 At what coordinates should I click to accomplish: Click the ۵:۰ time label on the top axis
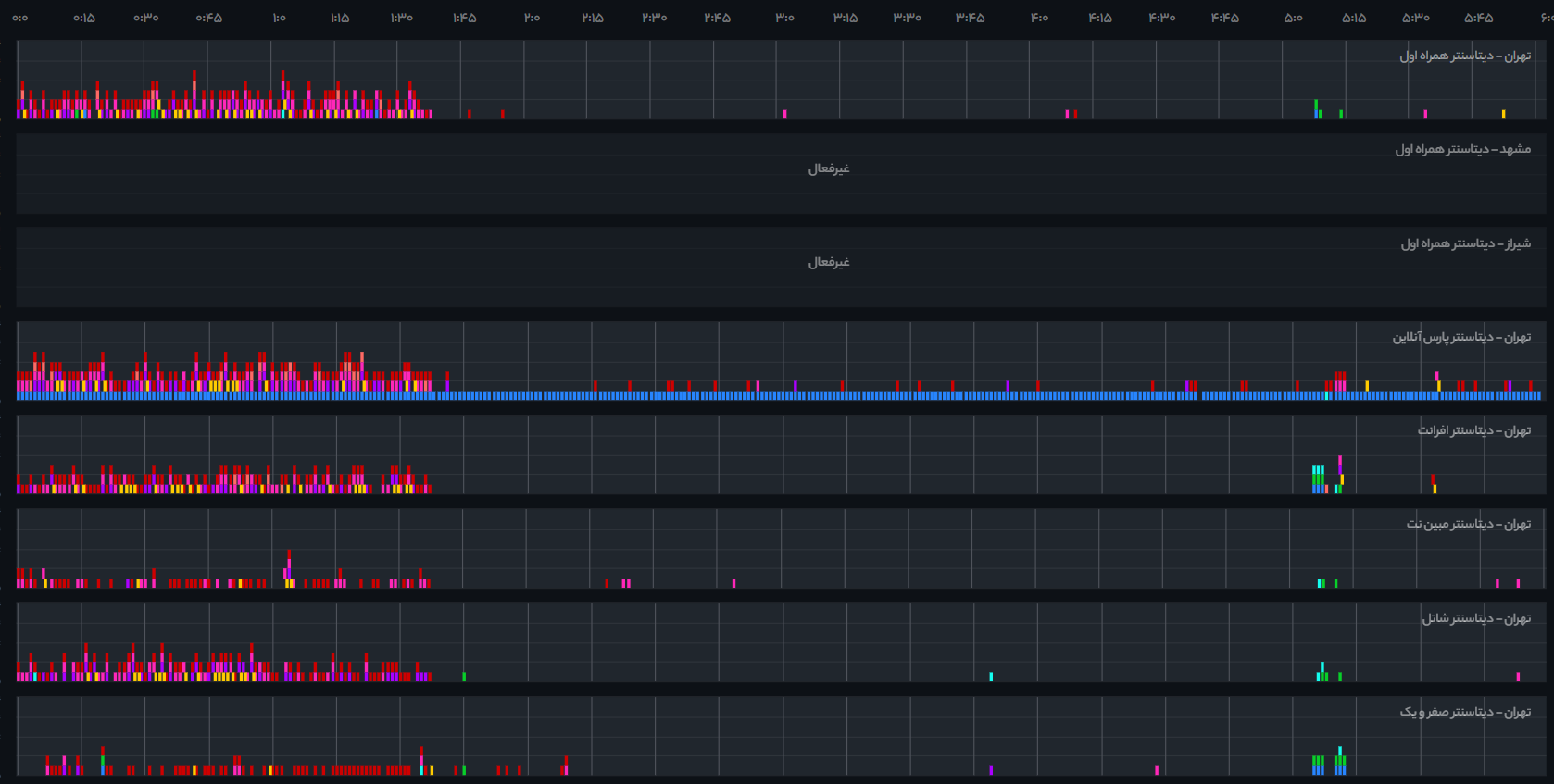[x=1293, y=19]
